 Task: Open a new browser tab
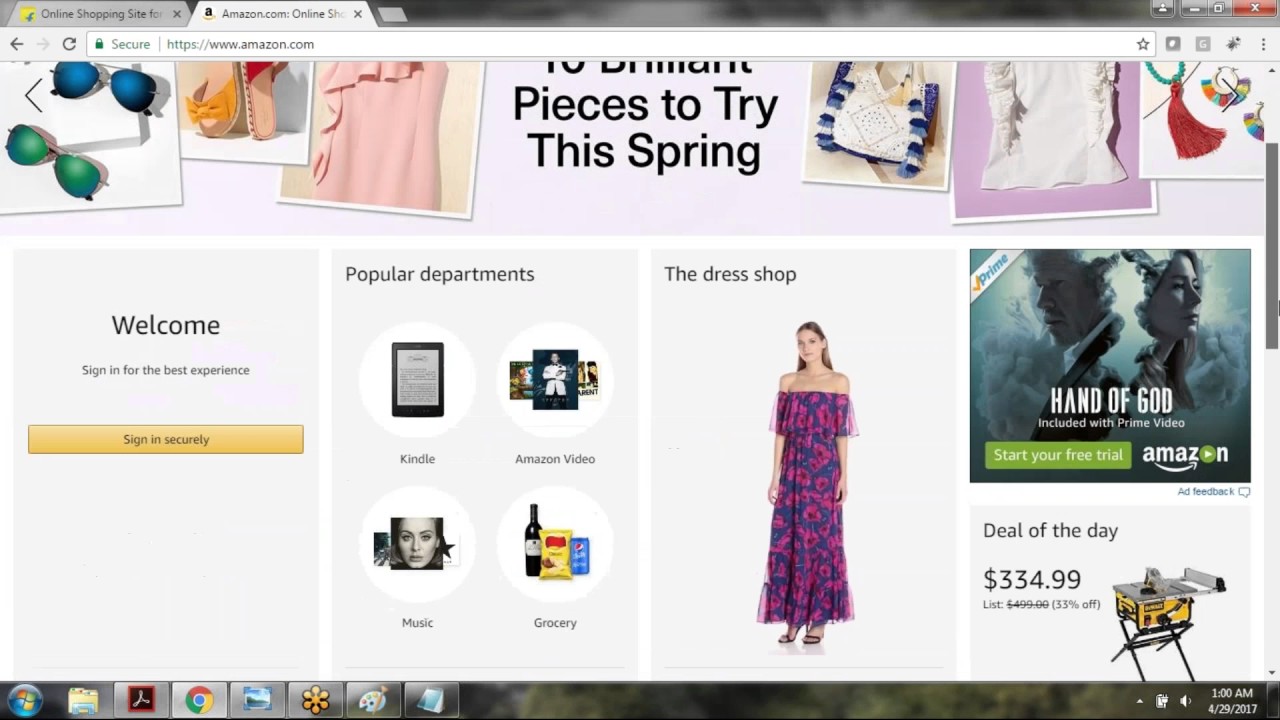(x=391, y=14)
